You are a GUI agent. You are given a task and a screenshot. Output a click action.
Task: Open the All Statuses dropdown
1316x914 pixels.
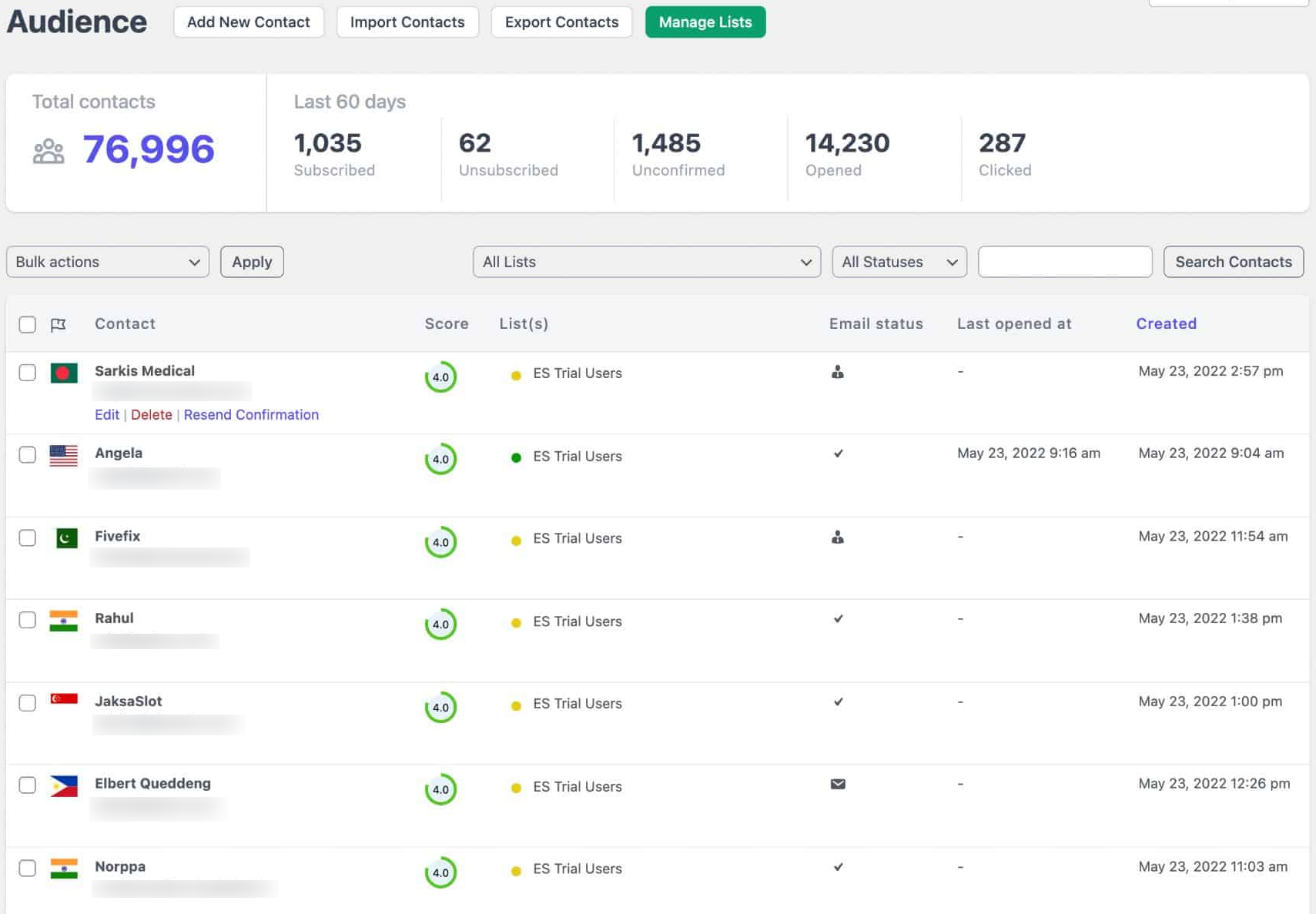click(x=899, y=262)
